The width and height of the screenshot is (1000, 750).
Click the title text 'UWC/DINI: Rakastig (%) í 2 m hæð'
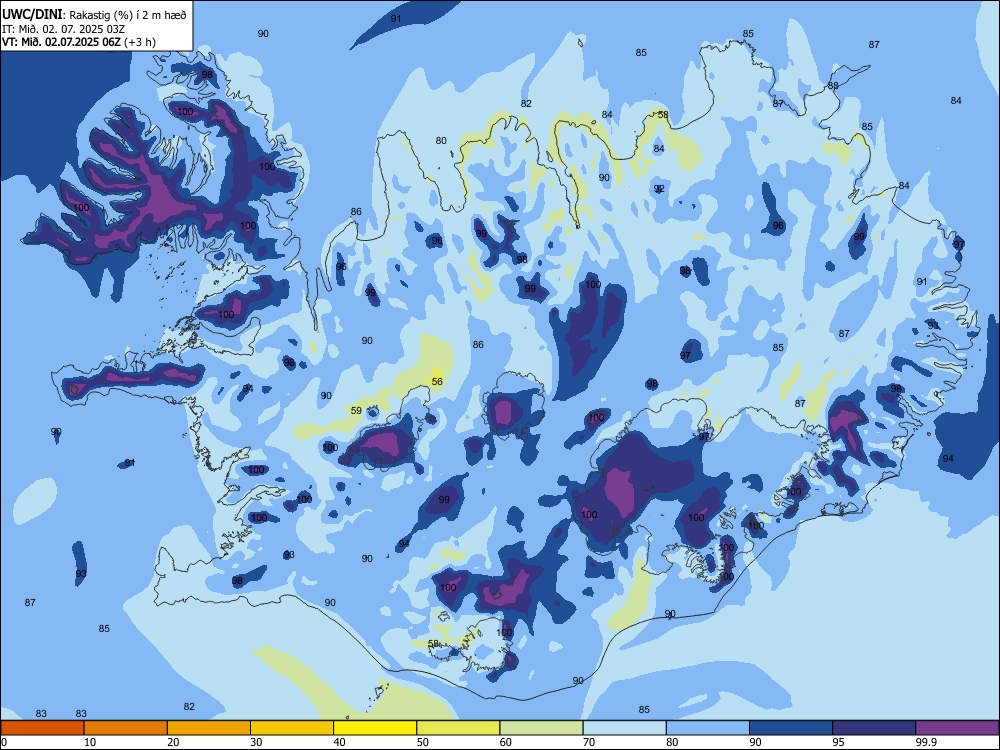[x=94, y=15]
